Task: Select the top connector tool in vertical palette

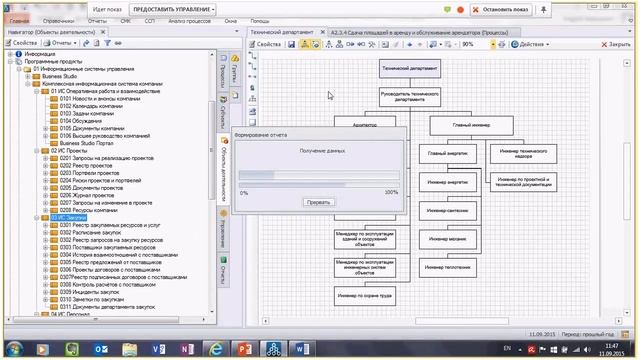Action: click(x=253, y=56)
